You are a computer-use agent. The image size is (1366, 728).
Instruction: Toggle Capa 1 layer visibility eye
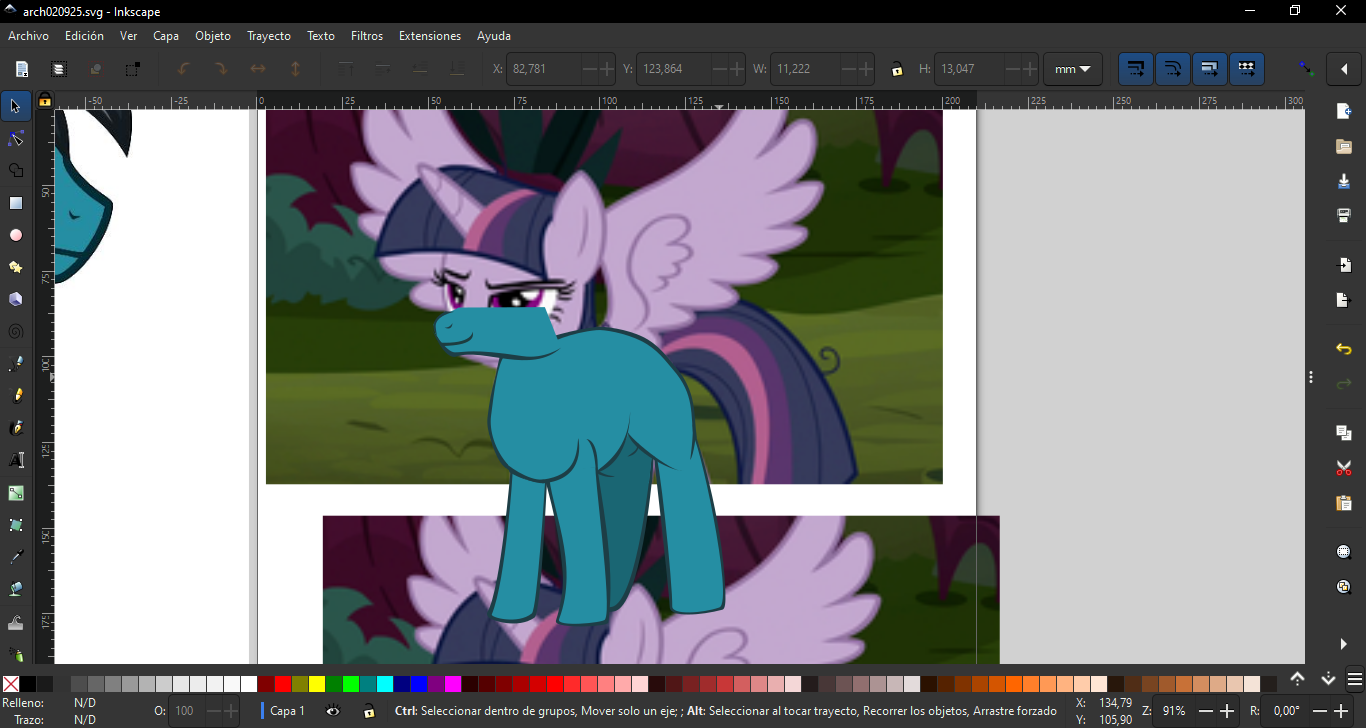(x=333, y=711)
